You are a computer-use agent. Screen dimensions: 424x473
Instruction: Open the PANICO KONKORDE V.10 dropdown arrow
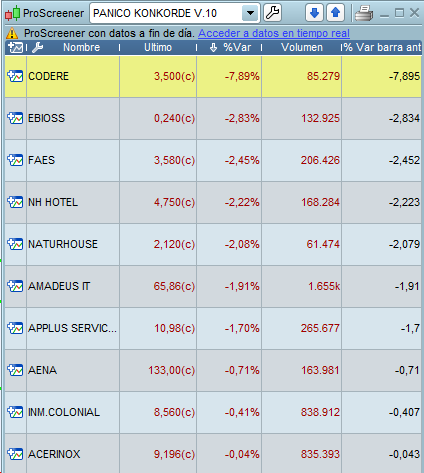coord(250,14)
